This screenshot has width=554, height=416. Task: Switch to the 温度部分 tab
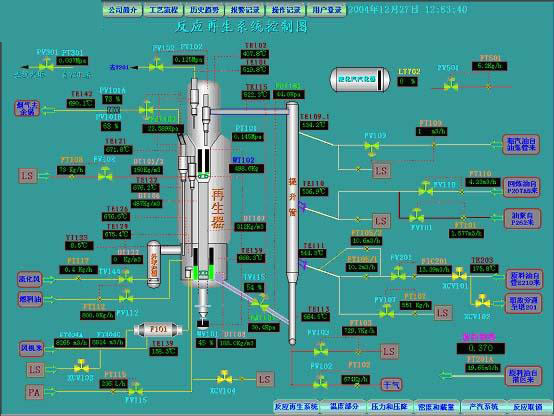point(344,407)
